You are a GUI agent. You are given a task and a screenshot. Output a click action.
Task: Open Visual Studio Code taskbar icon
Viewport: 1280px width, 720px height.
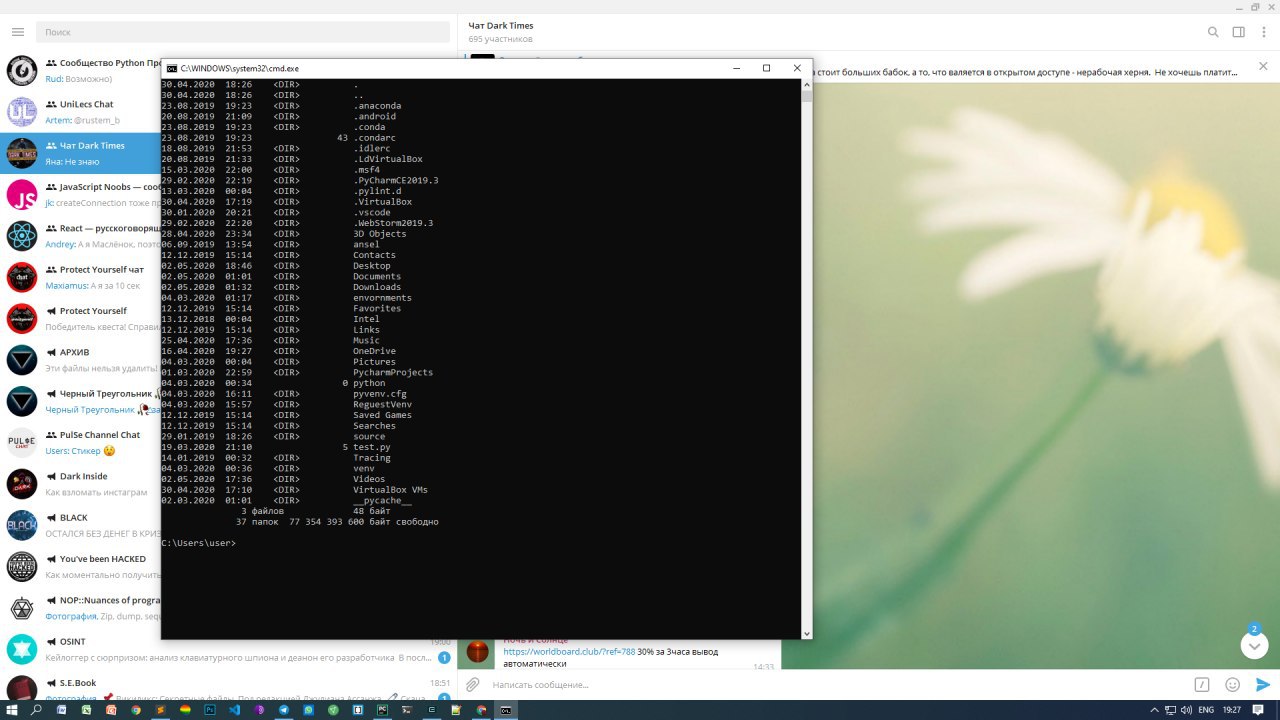coord(234,710)
